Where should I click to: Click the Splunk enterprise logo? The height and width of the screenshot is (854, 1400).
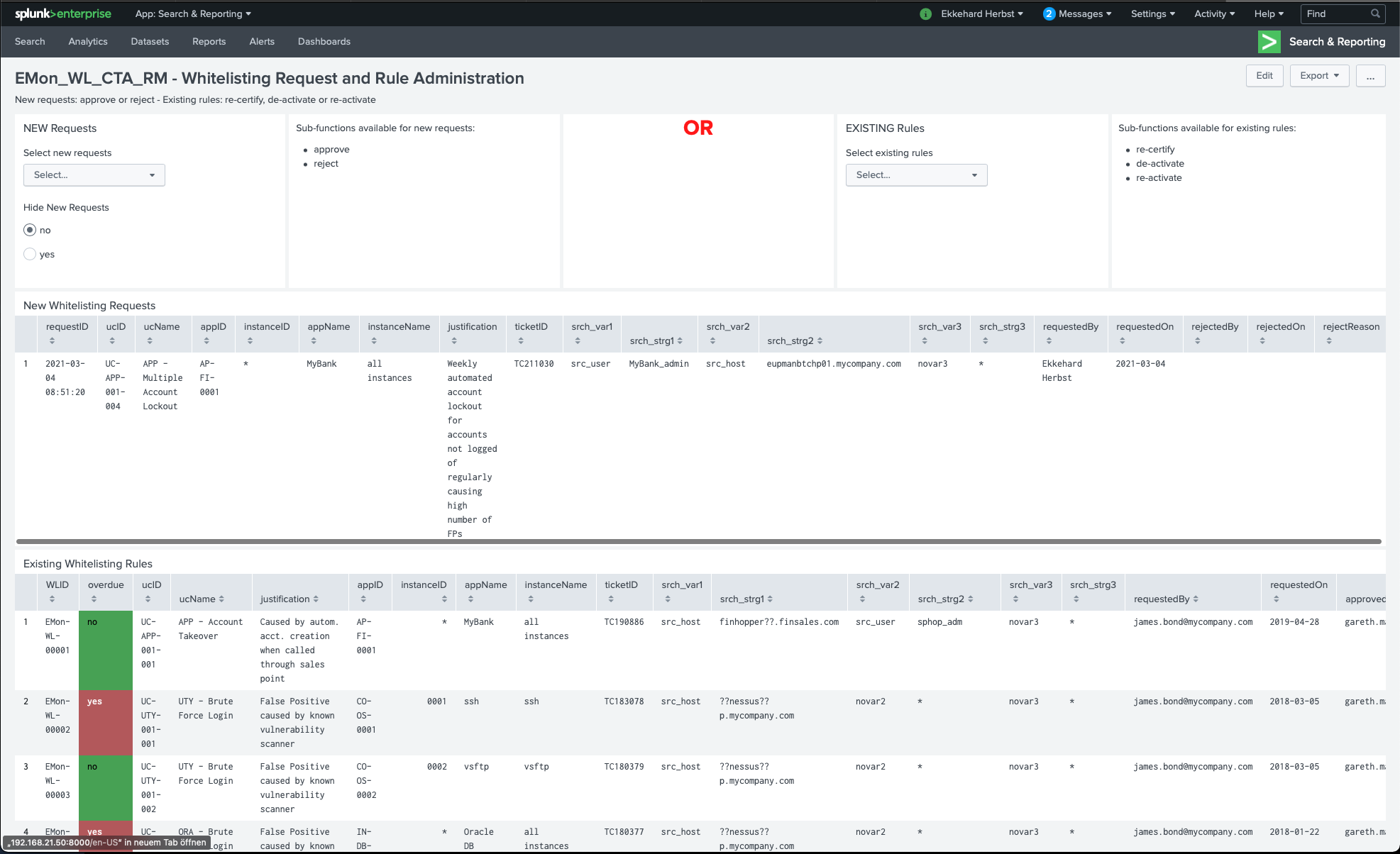[62, 13]
